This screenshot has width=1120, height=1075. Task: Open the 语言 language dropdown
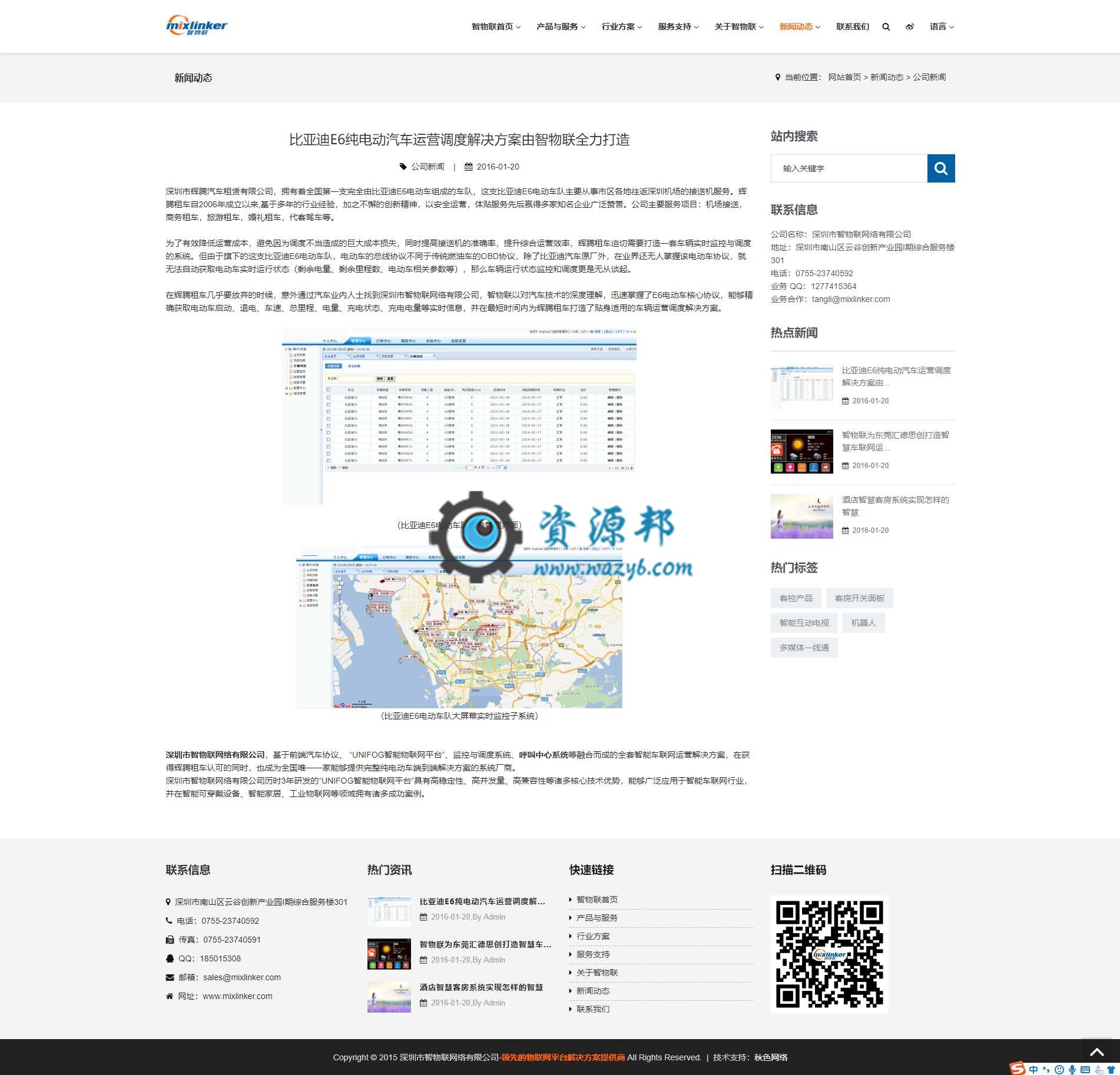(942, 26)
